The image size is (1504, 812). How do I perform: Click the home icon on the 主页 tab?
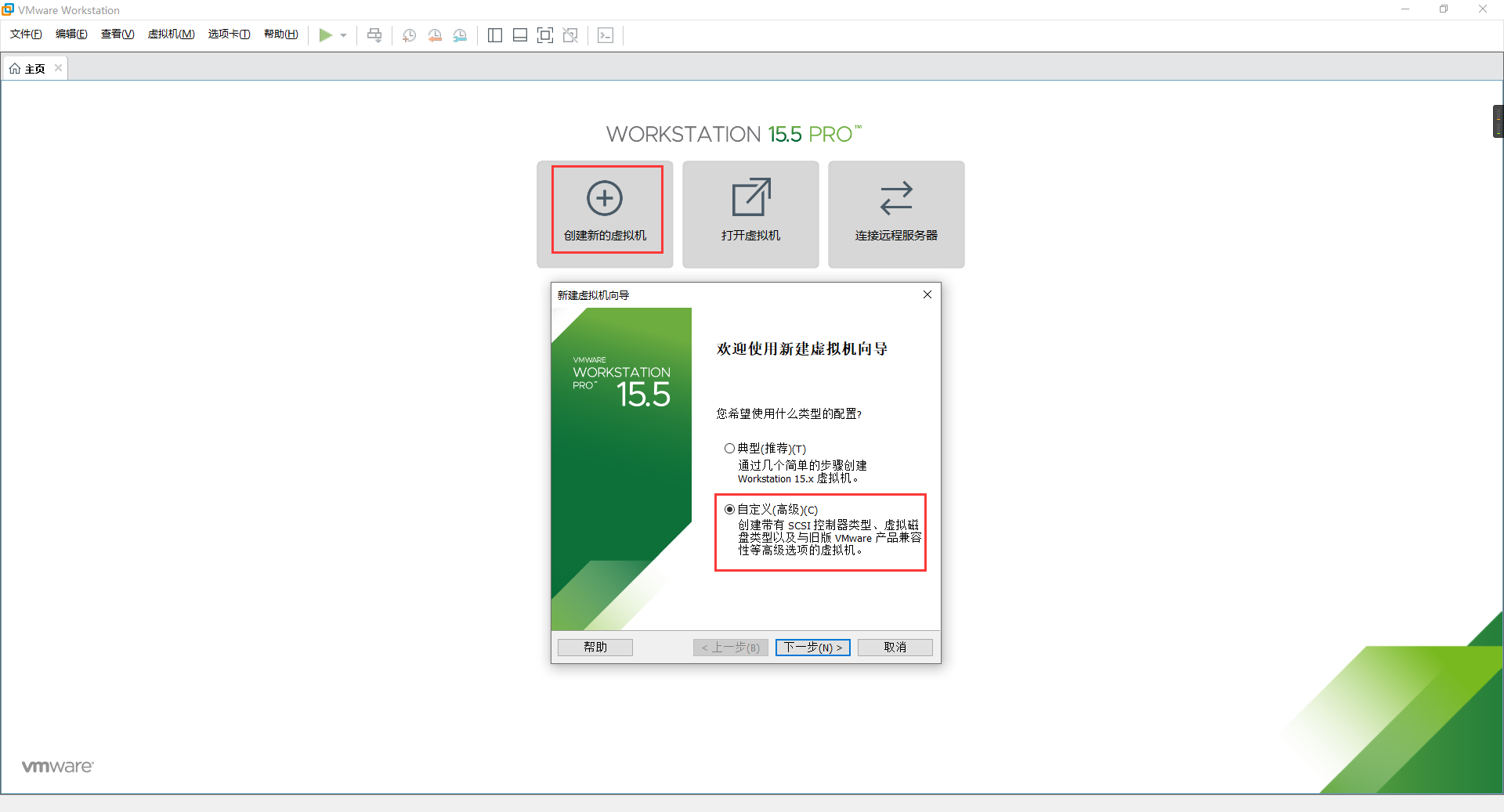(15, 69)
